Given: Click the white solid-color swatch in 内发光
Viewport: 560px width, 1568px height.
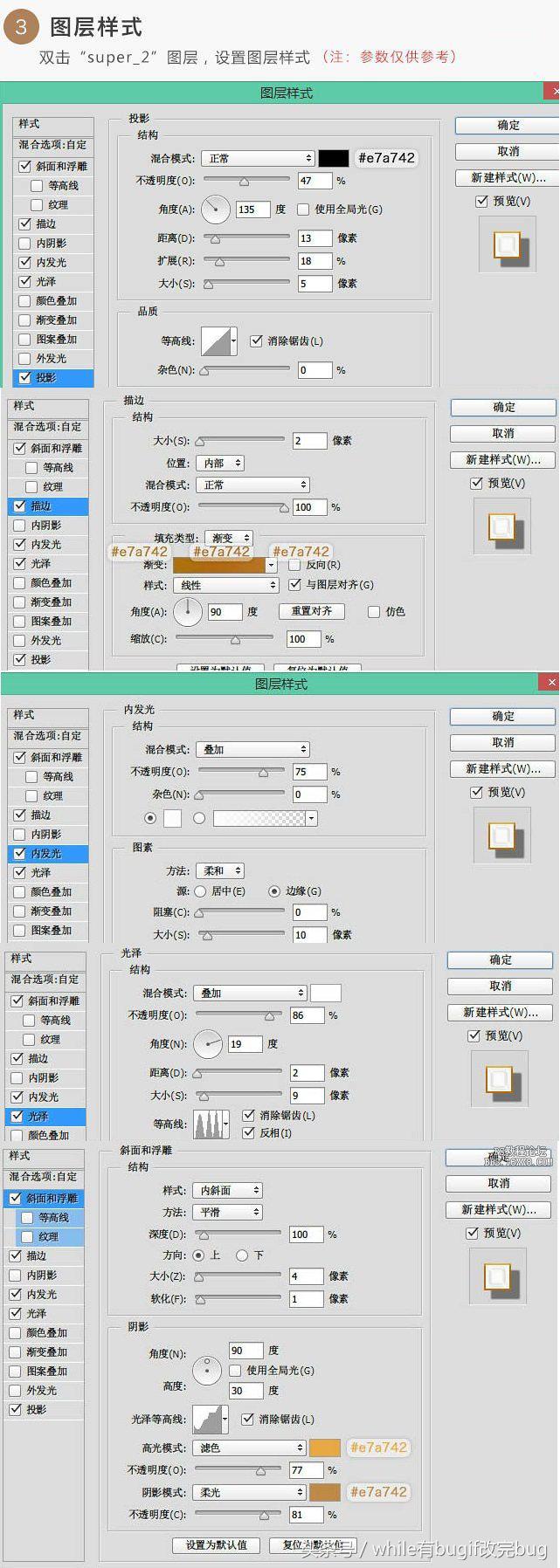Looking at the screenshot, I should tap(172, 818).
